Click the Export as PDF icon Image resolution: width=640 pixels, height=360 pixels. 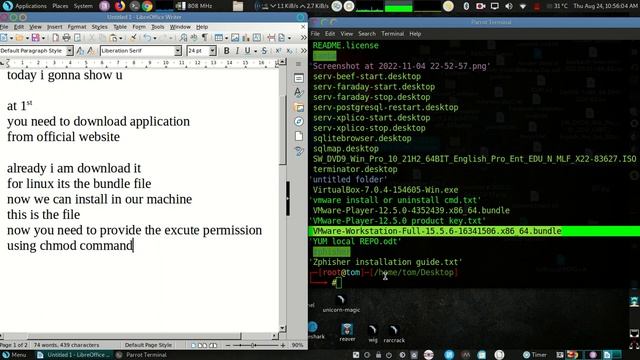pyautogui.click(x=56, y=38)
